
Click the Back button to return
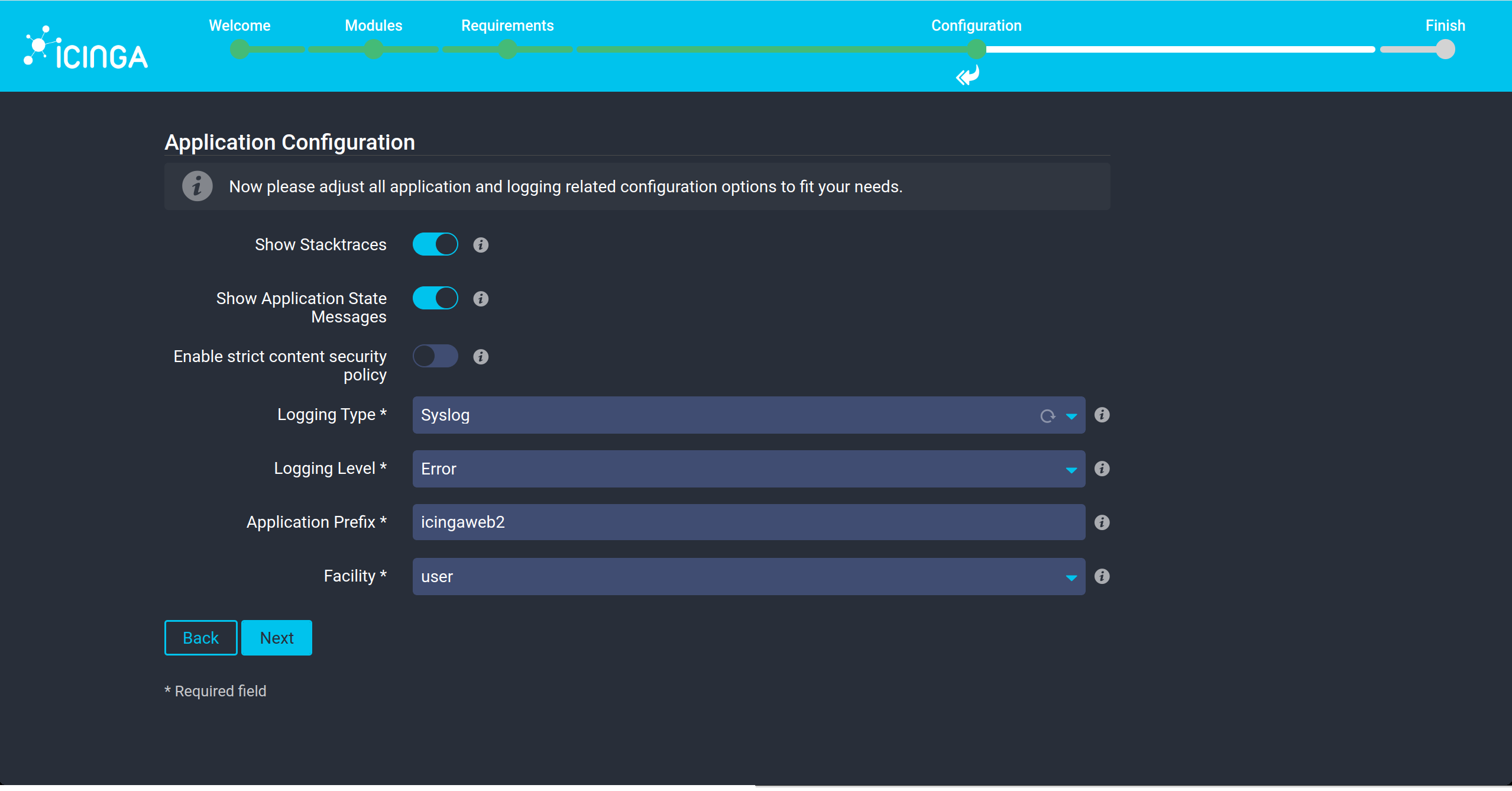coord(200,637)
